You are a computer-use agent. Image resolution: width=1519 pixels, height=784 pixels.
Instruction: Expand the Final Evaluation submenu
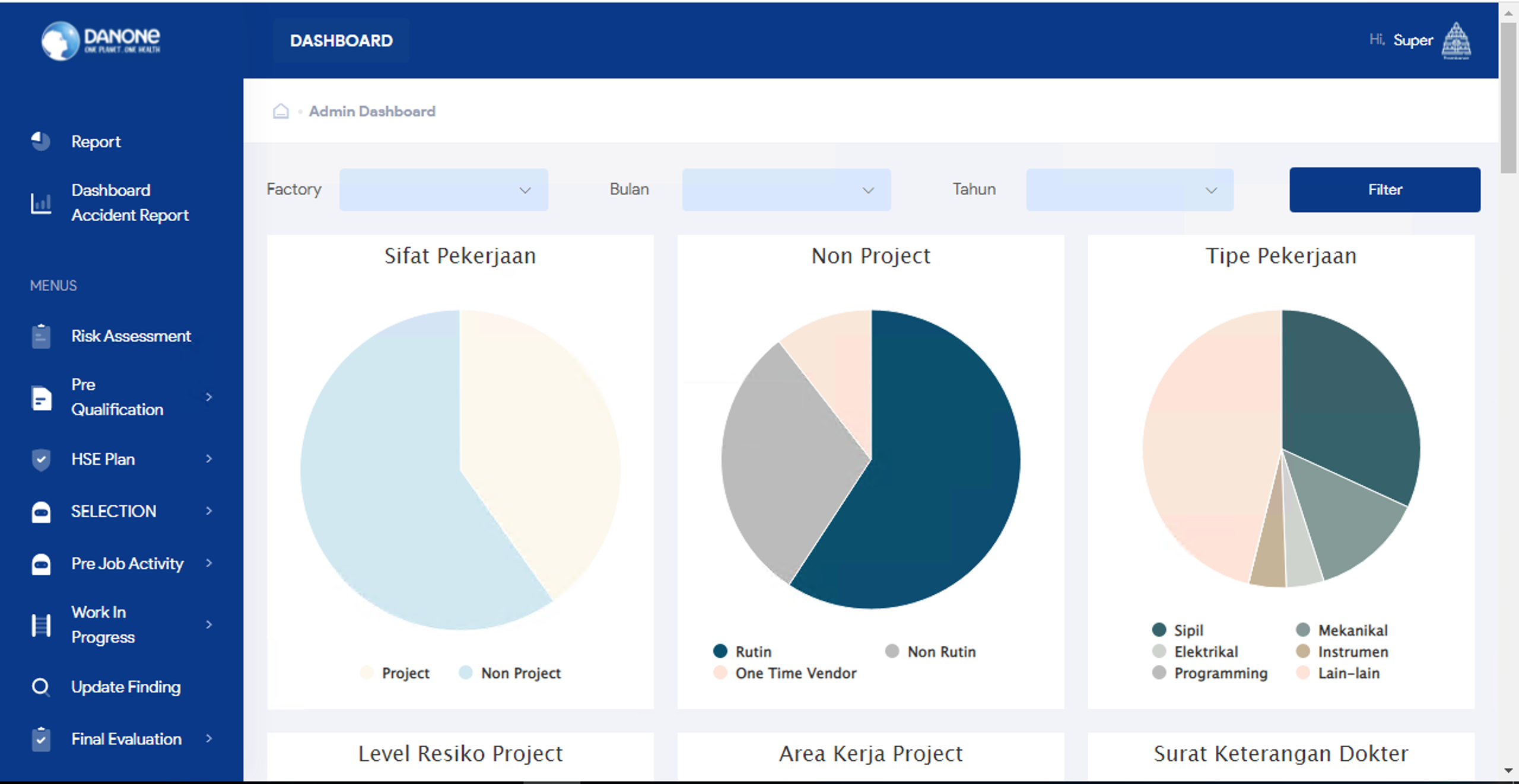209,738
